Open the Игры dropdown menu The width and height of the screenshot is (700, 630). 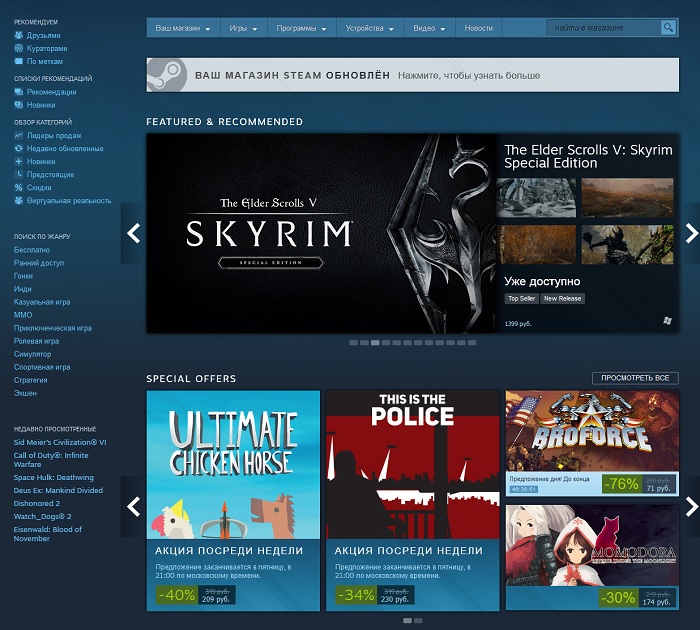[x=243, y=28]
